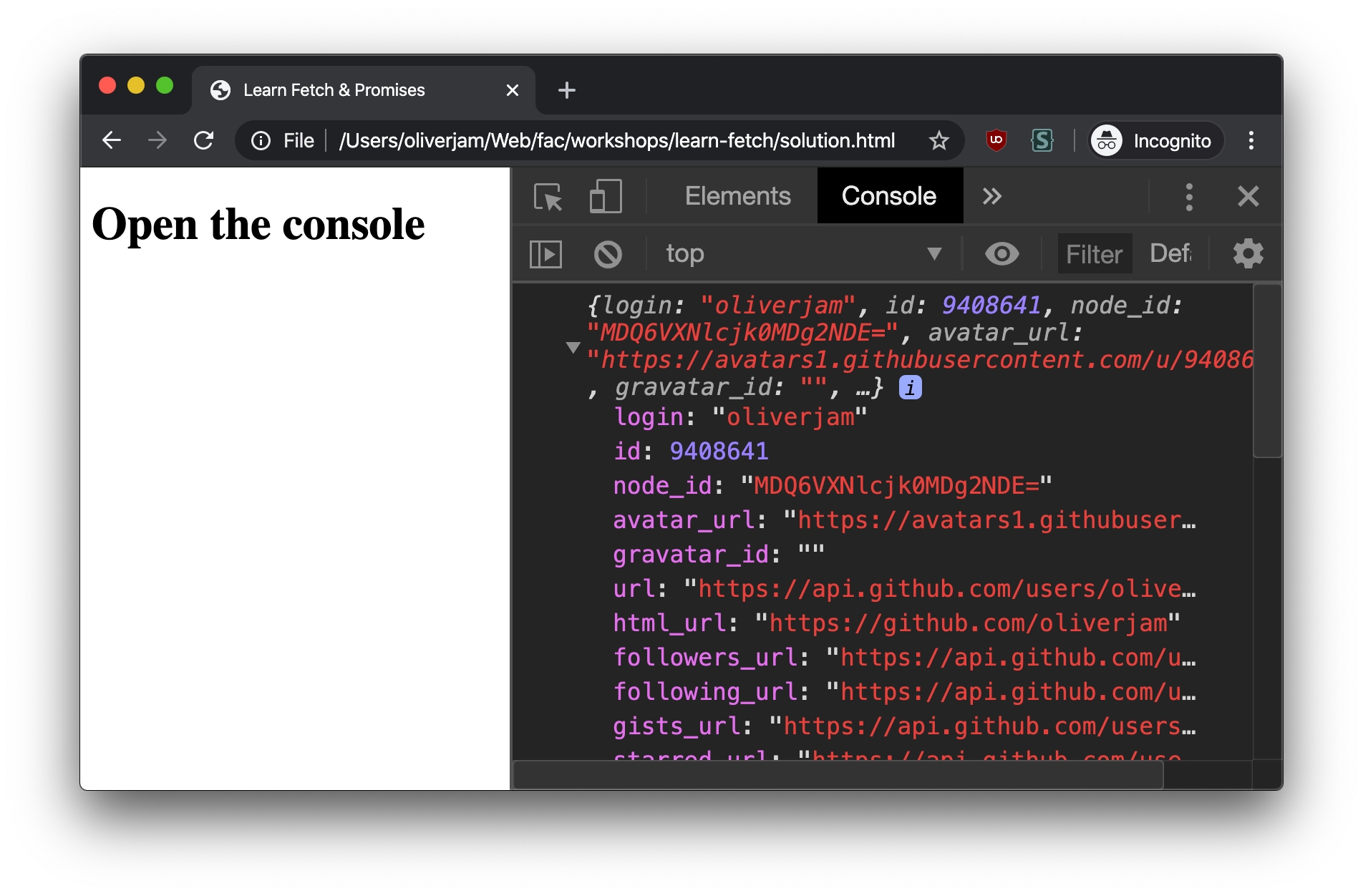Select the inspect element picker tool
This screenshot has width=1363, height=896.
coord(548,197)
